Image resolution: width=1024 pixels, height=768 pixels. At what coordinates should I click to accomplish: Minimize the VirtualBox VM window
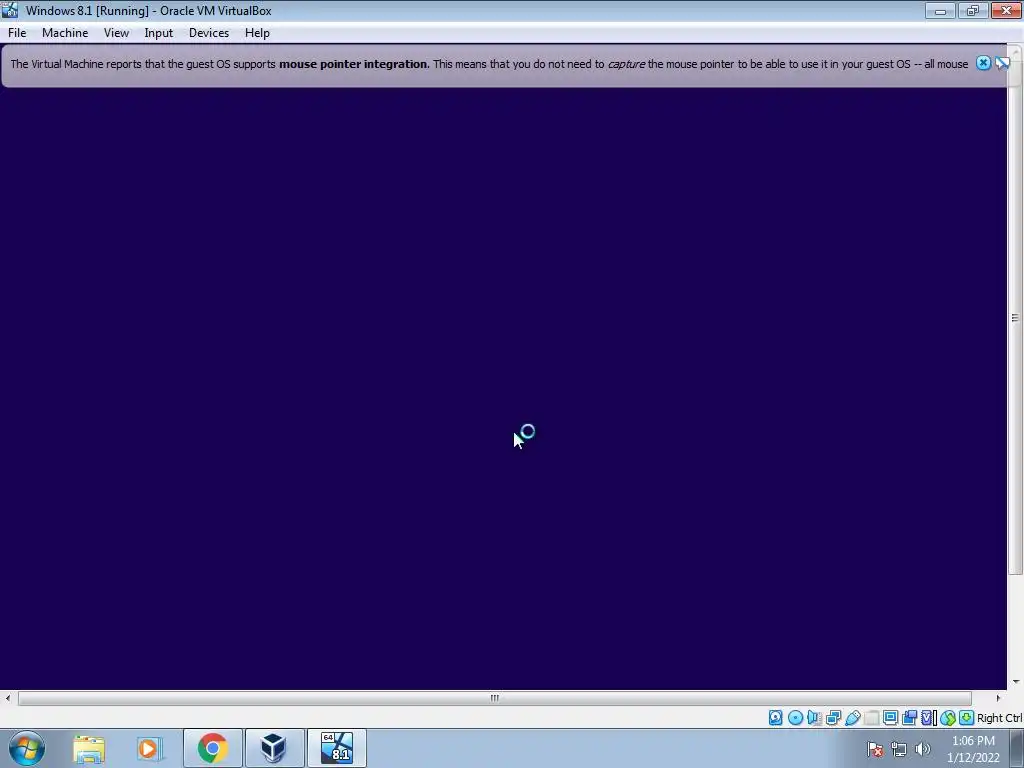940,10
